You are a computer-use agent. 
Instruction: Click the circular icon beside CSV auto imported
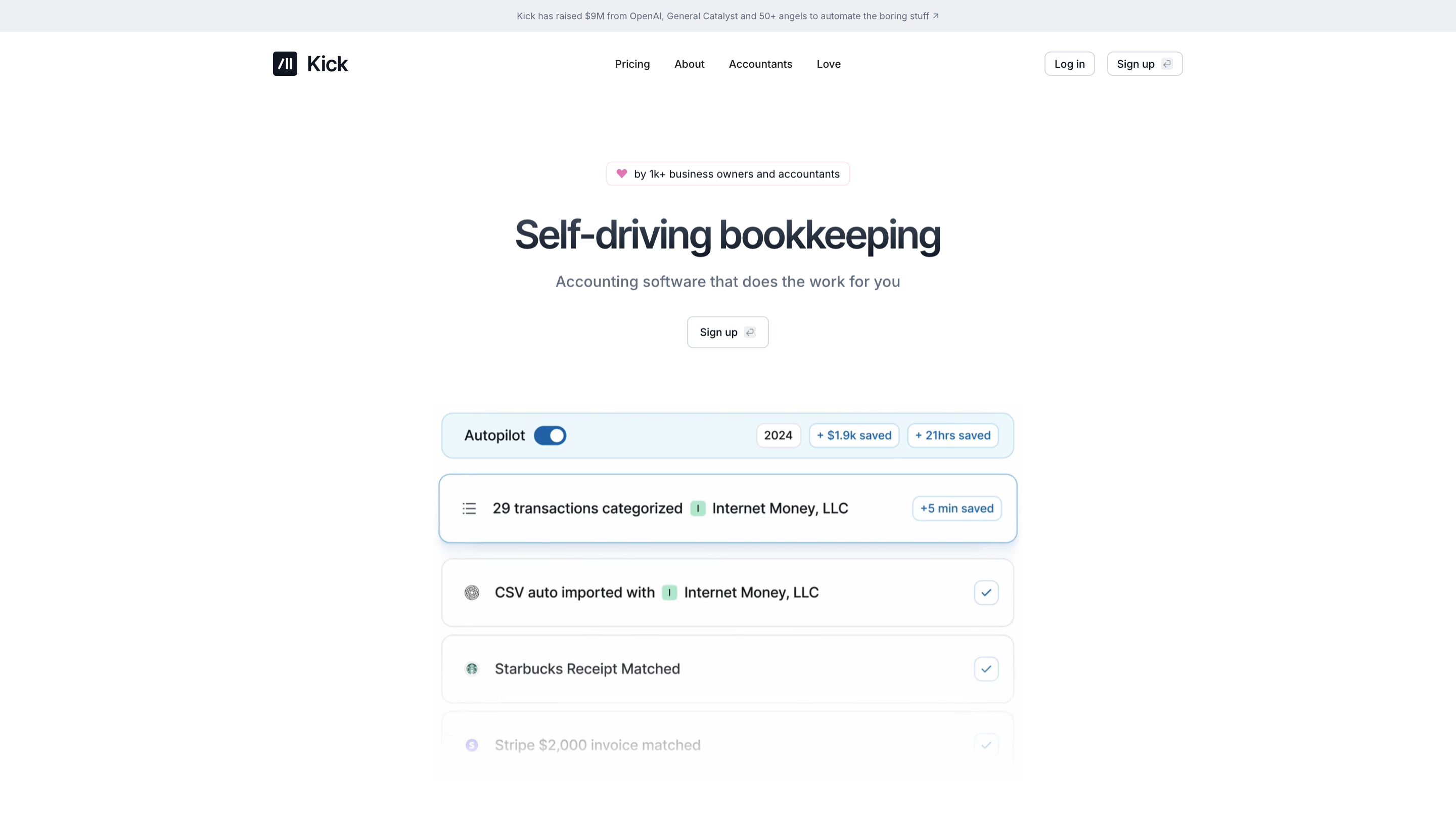pos(471,593)
